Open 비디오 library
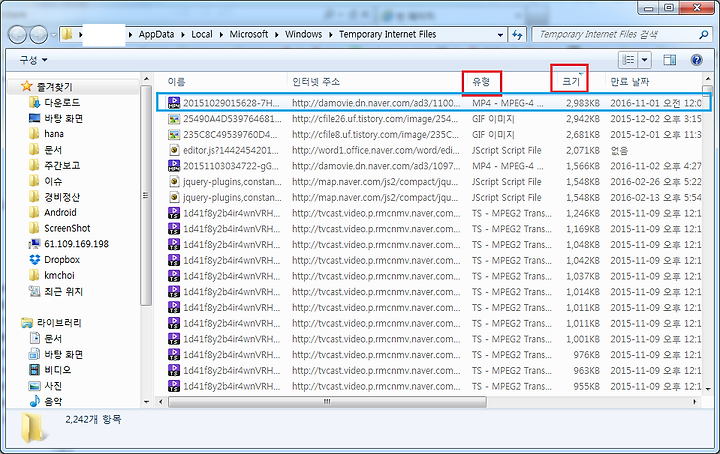The width and height of the screenshot is (720, 454). (50, 370)
